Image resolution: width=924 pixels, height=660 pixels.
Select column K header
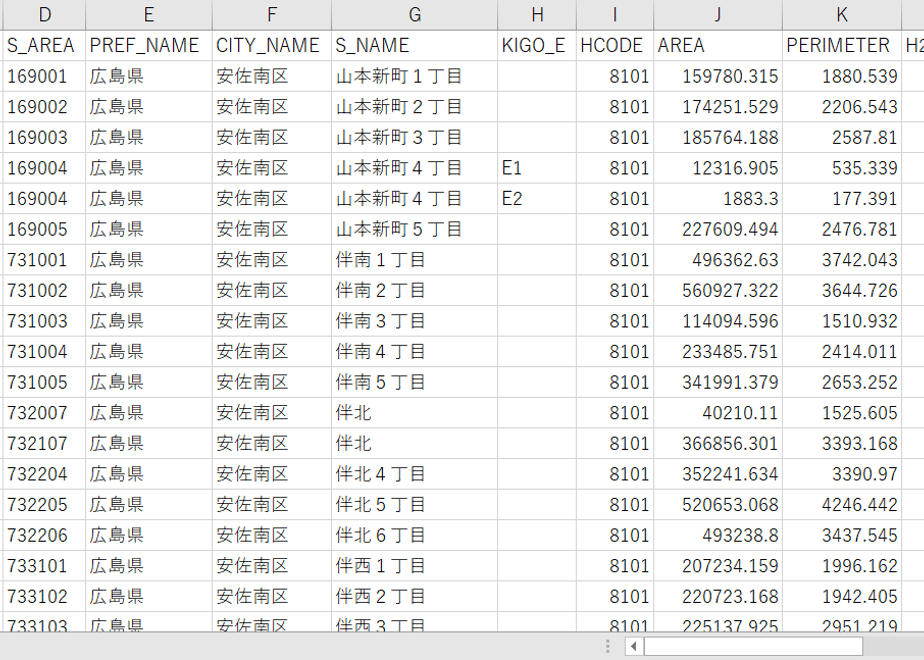[x=842, y=15]
